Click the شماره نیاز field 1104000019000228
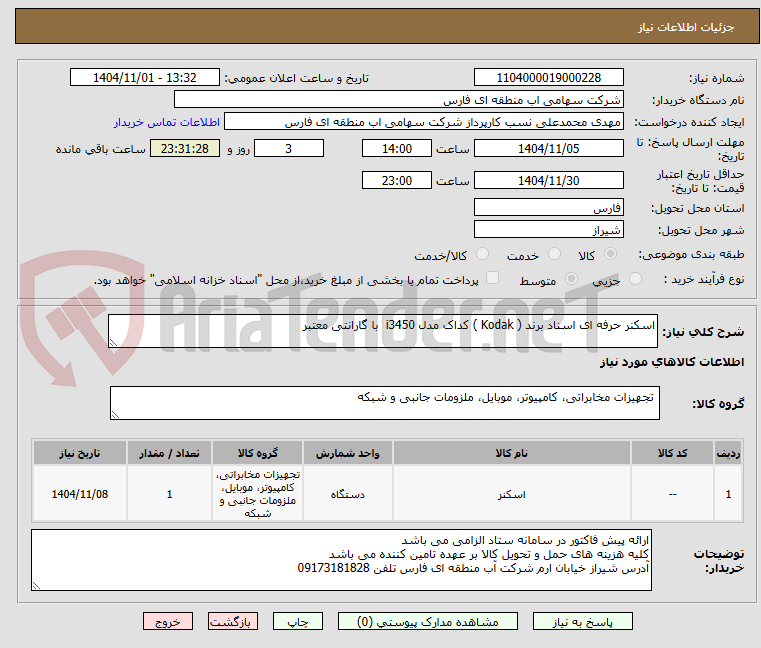This screenshot has height=648, width=761. [548, 78]
